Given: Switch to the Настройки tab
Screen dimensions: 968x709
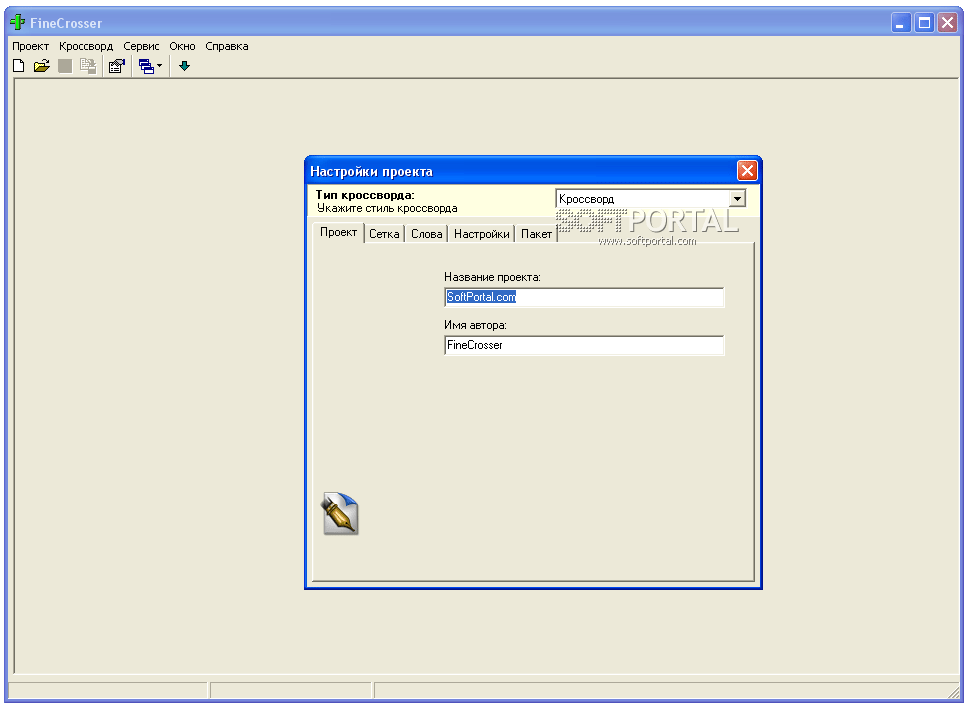Looking at the screenshot, I should [482, 234].
